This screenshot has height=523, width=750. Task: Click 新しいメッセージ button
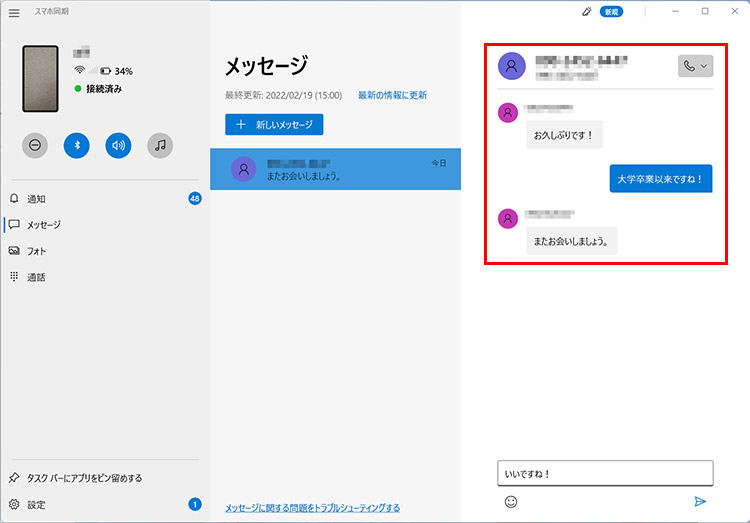tap(274, 125)
